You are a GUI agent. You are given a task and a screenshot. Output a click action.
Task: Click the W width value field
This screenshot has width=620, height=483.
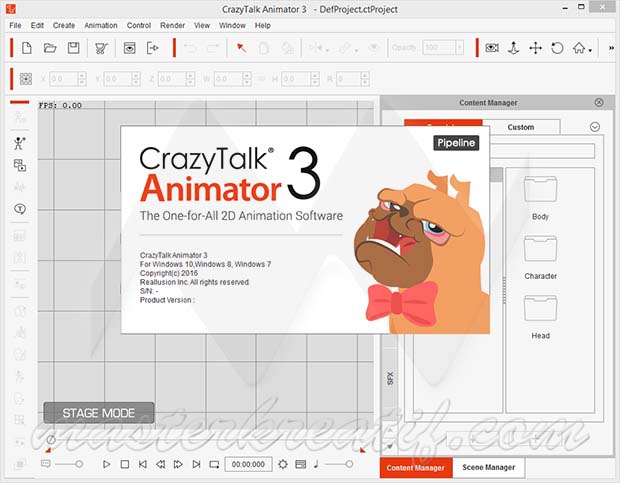pyautogui.click(x=228, y=79)
